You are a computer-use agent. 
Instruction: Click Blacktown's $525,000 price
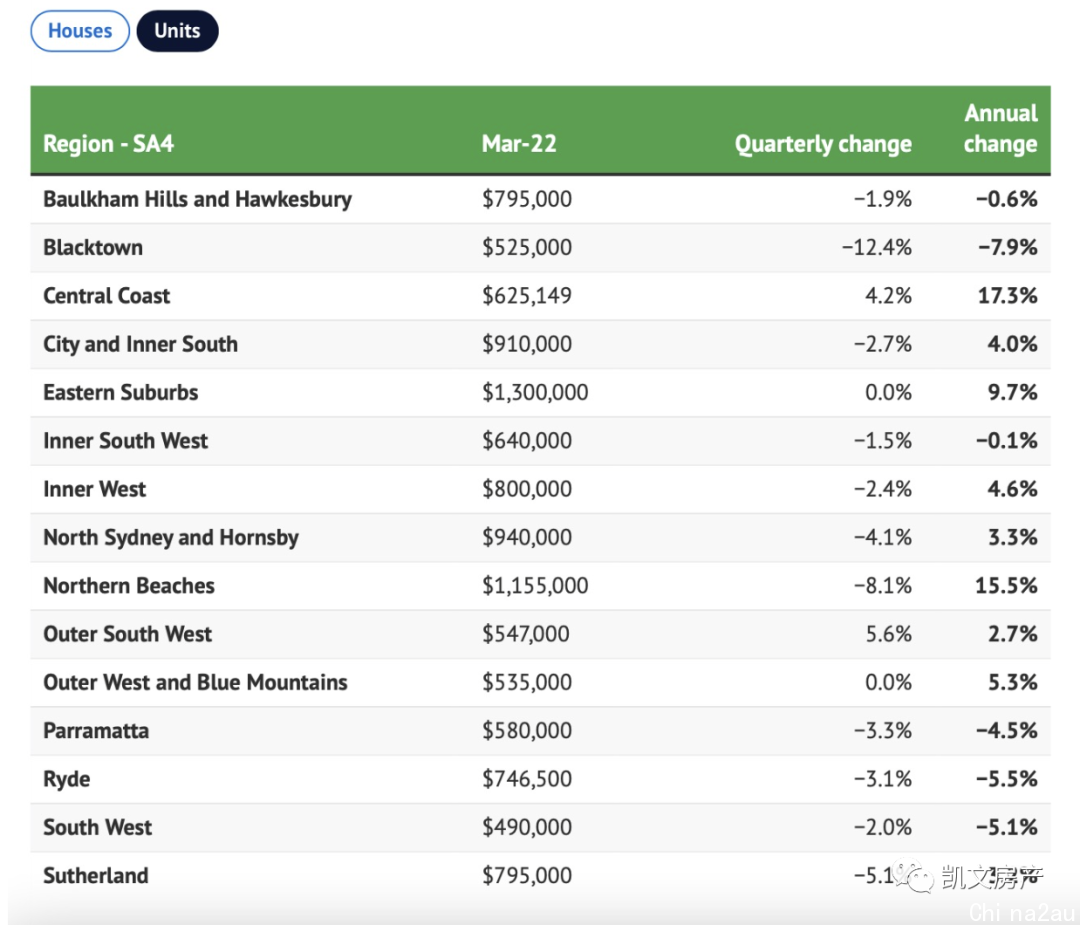(x=527, y=247)
